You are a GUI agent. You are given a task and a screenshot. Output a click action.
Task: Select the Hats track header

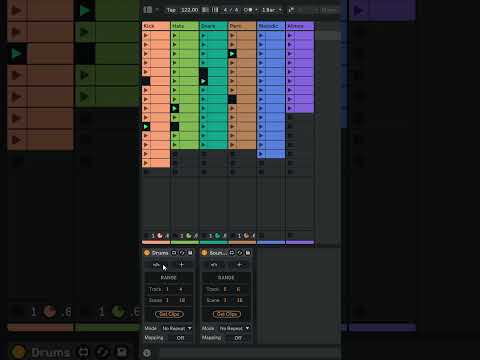coord(185,26)
